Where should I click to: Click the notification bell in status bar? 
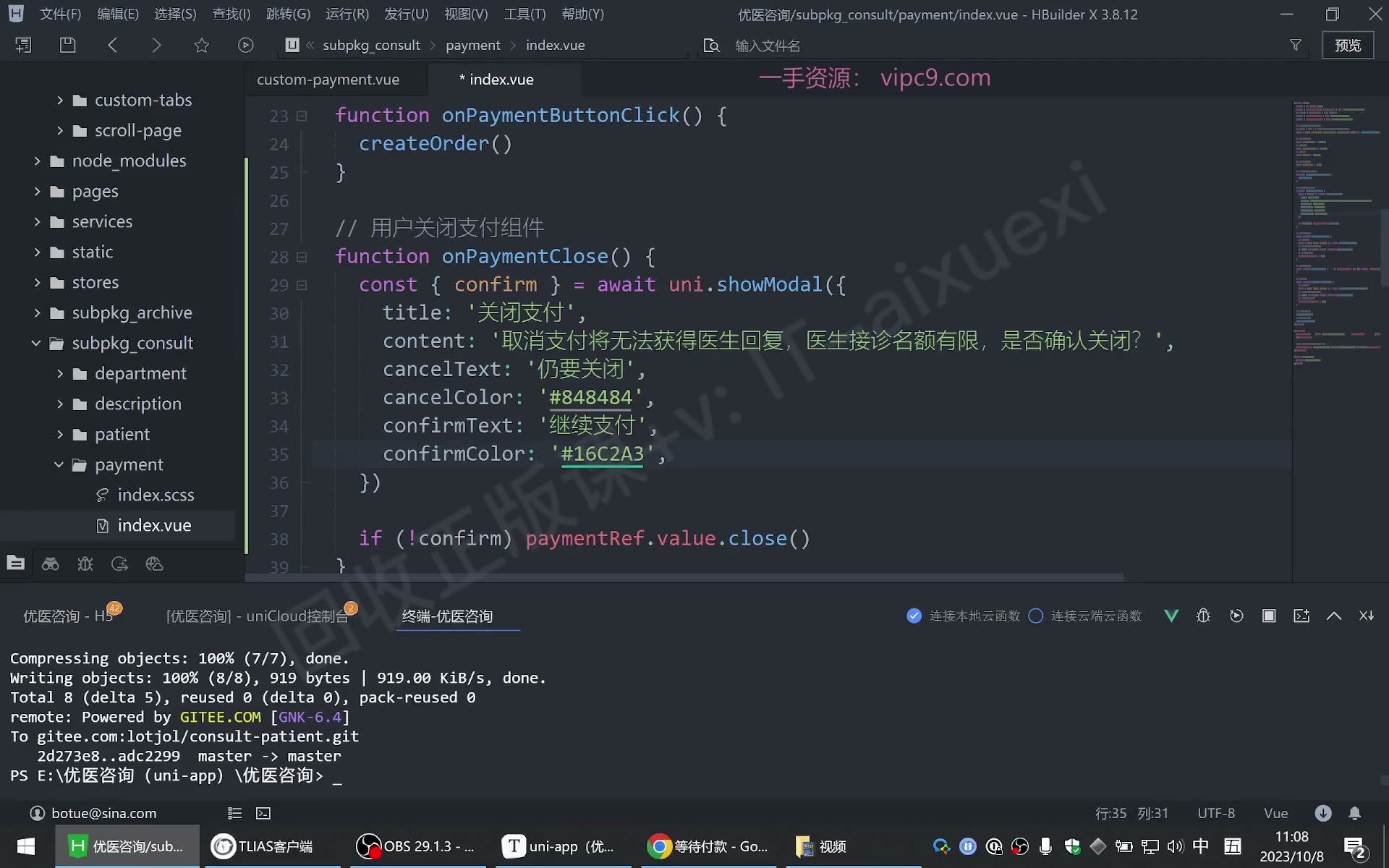point(1355,813)
